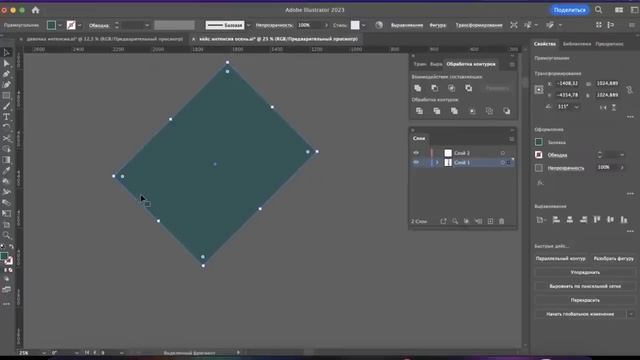Click the flip vertical icon in Transform
Screen dimensions: 640x360
coord(613,107)
